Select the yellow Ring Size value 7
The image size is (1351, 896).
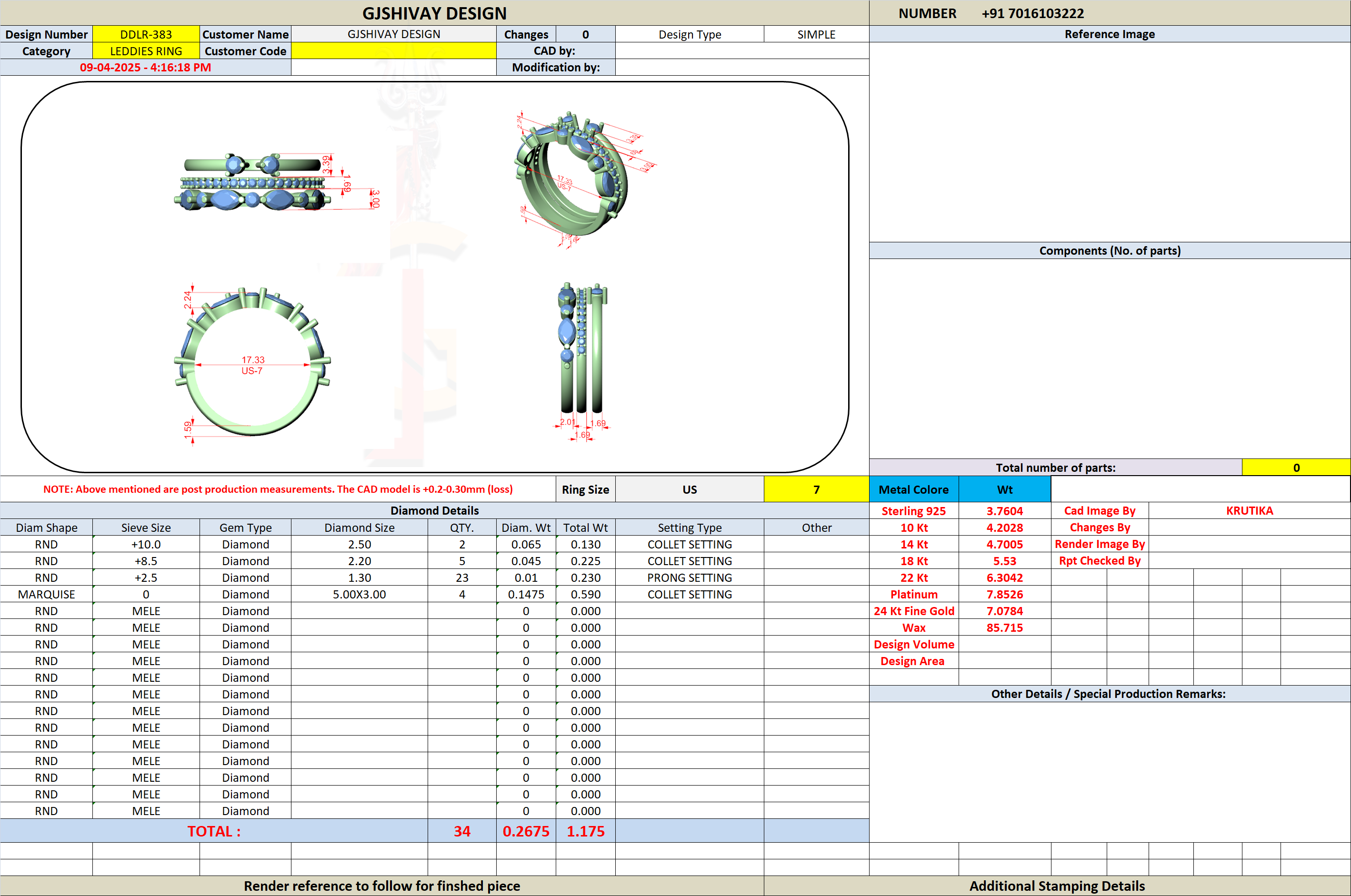coord(816,490)
